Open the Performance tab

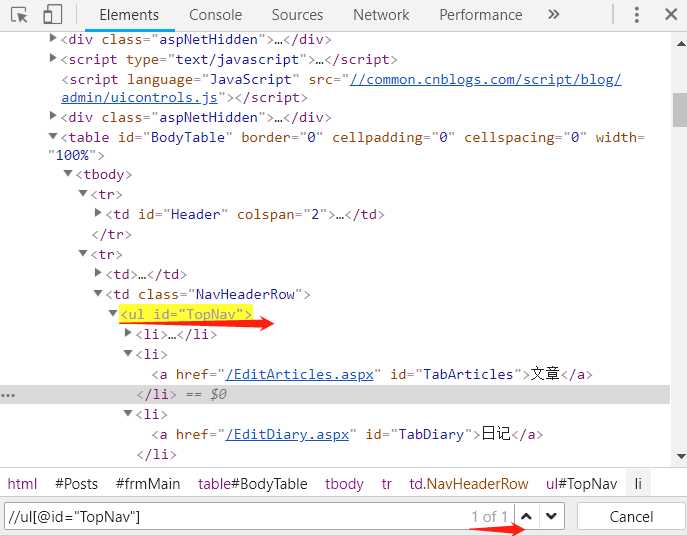pyautogui.click(x=480, y=15)
